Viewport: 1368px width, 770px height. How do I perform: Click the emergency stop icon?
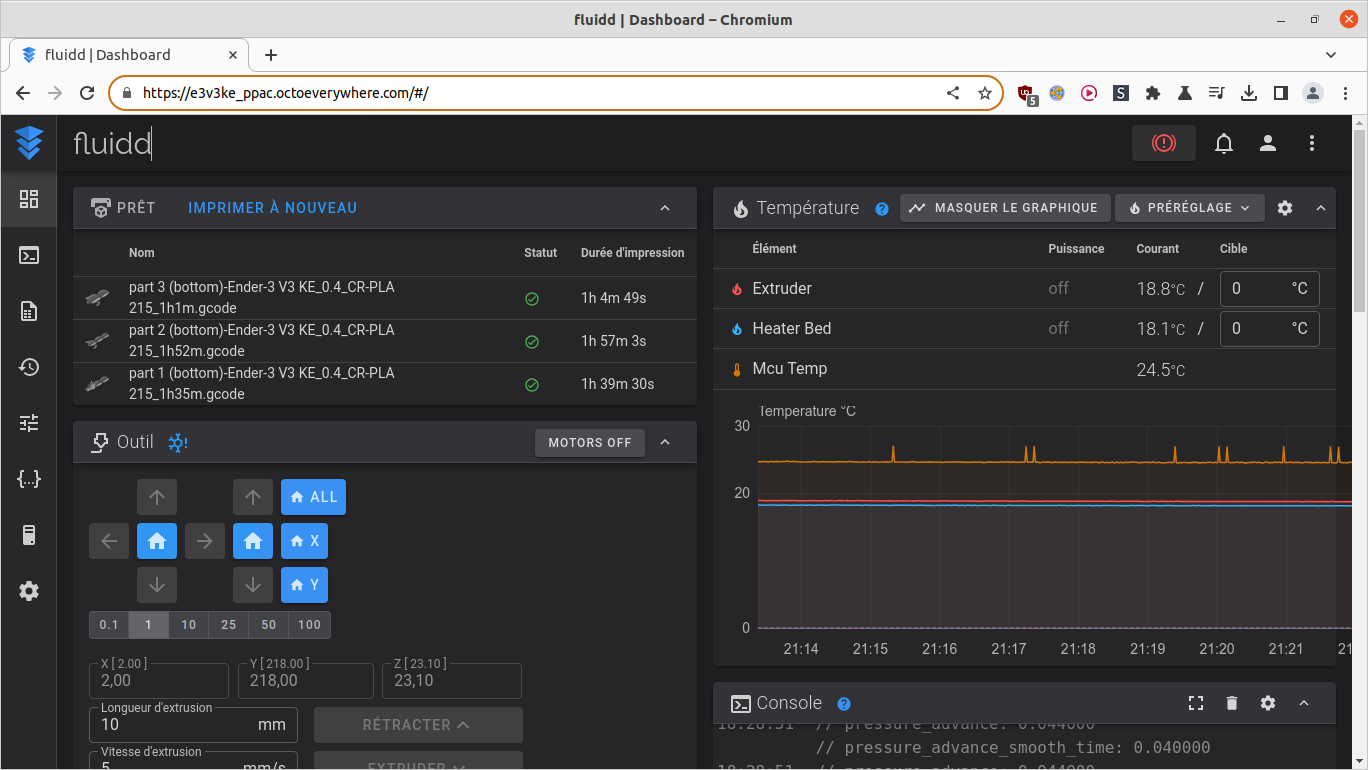click(1163, 143)
